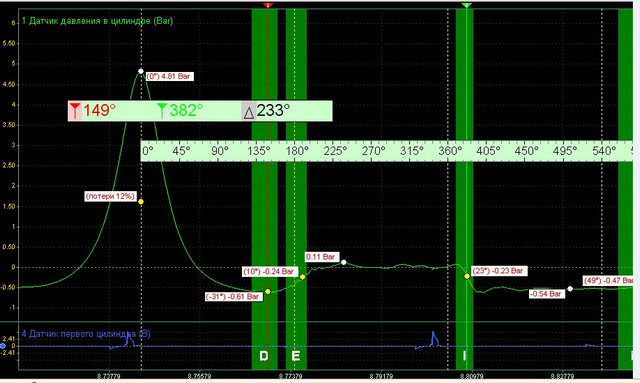Click the (49°) -0.47 Bar label
Image resolution: width=640 pixels, height=383 pixels.
(608, 281)
